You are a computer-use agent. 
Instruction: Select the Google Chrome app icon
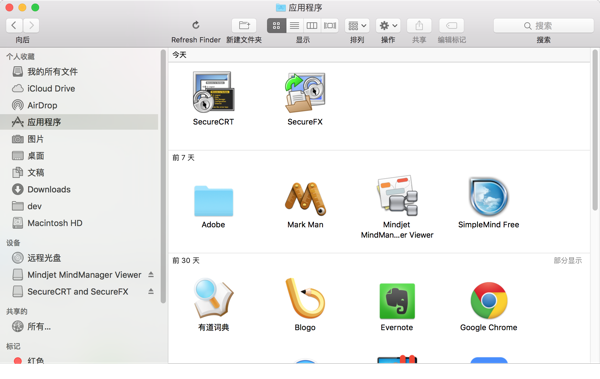coord(489,301)
